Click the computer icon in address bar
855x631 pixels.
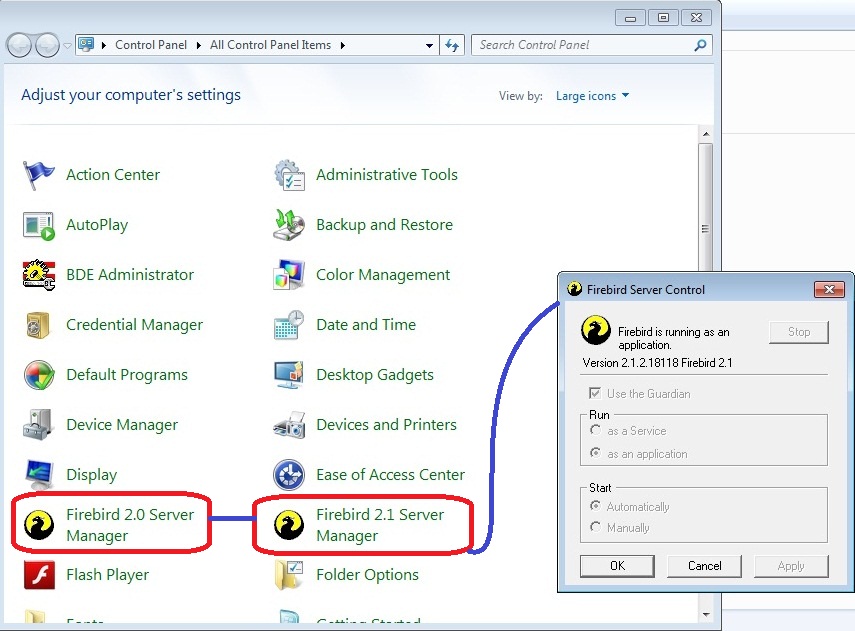(86, 44)
